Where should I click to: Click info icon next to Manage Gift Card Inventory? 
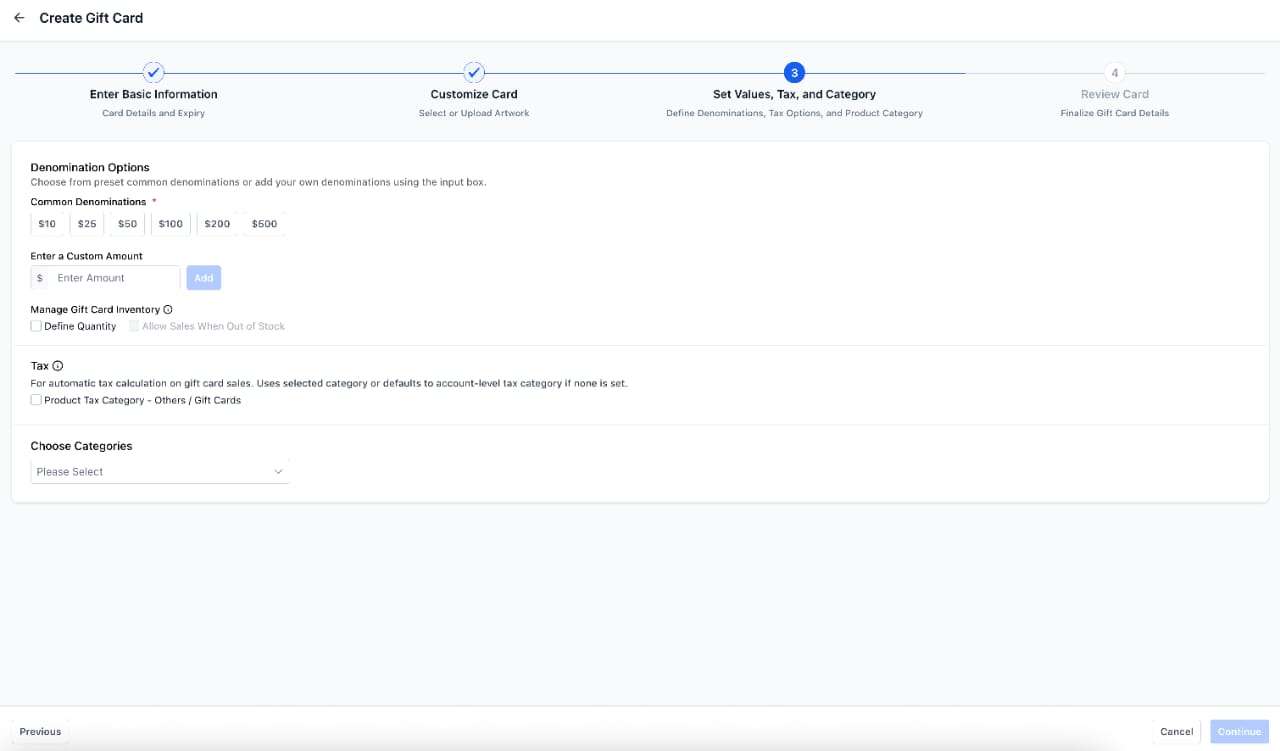point(168,310)
